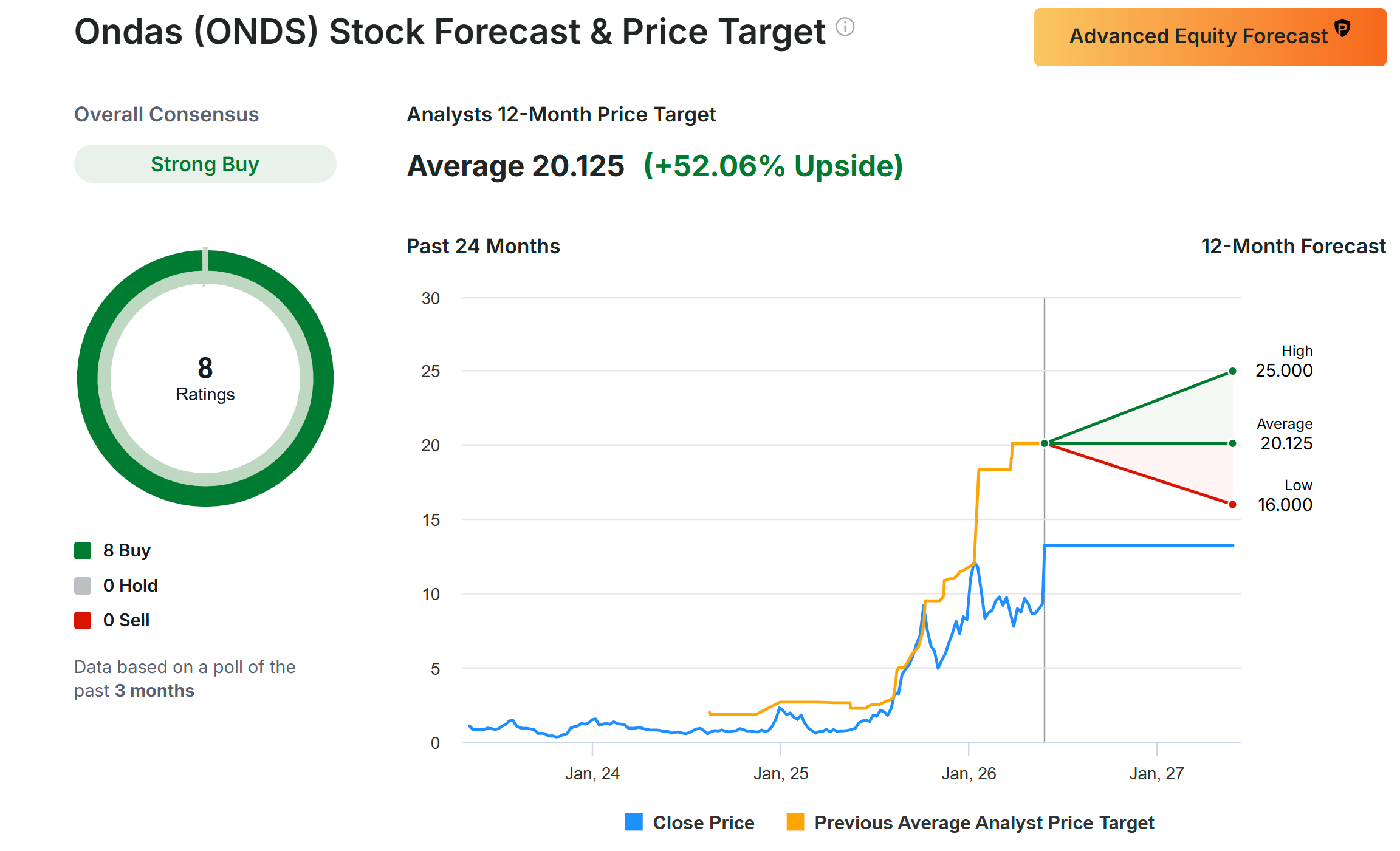Click the 'Jan, 24' axis label
This screenshot has height=851, width=1400.
(592, 773)
